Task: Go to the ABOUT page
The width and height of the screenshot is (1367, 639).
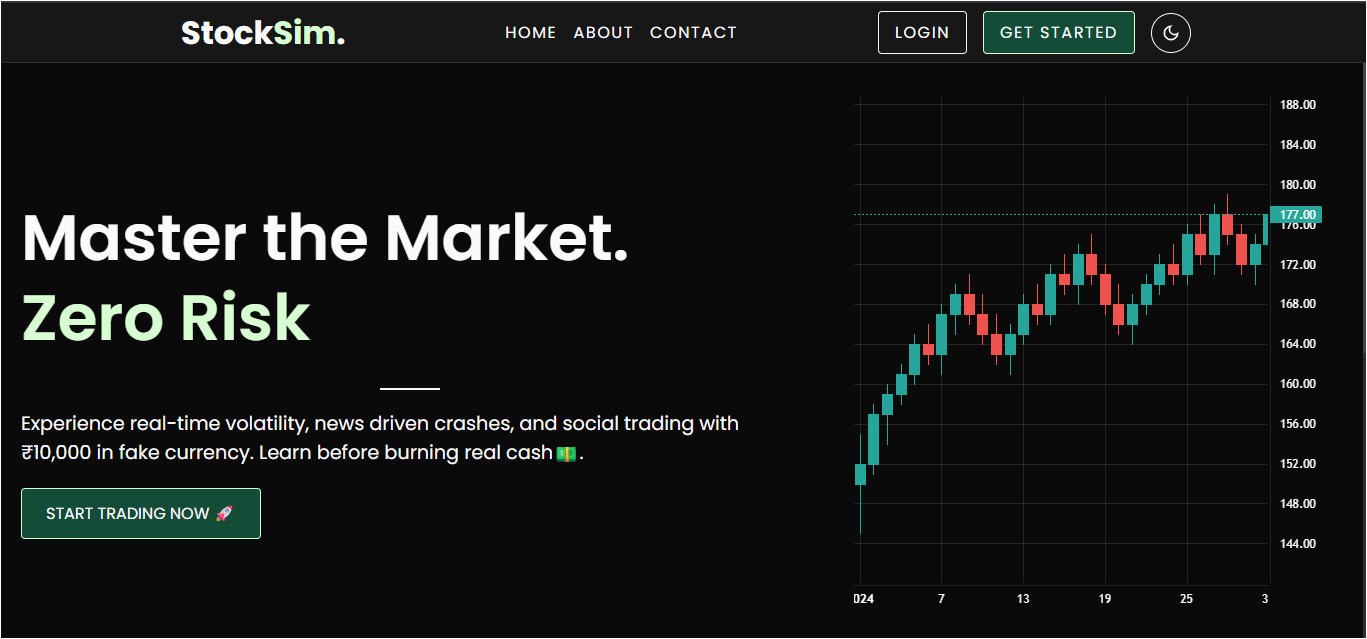Action: (603, 33)
